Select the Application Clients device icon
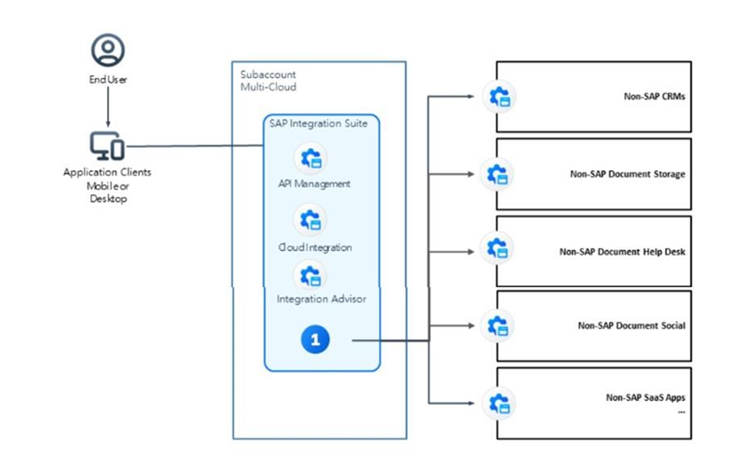Viewport: 738px width, 459px height. [x=107, y=147]
